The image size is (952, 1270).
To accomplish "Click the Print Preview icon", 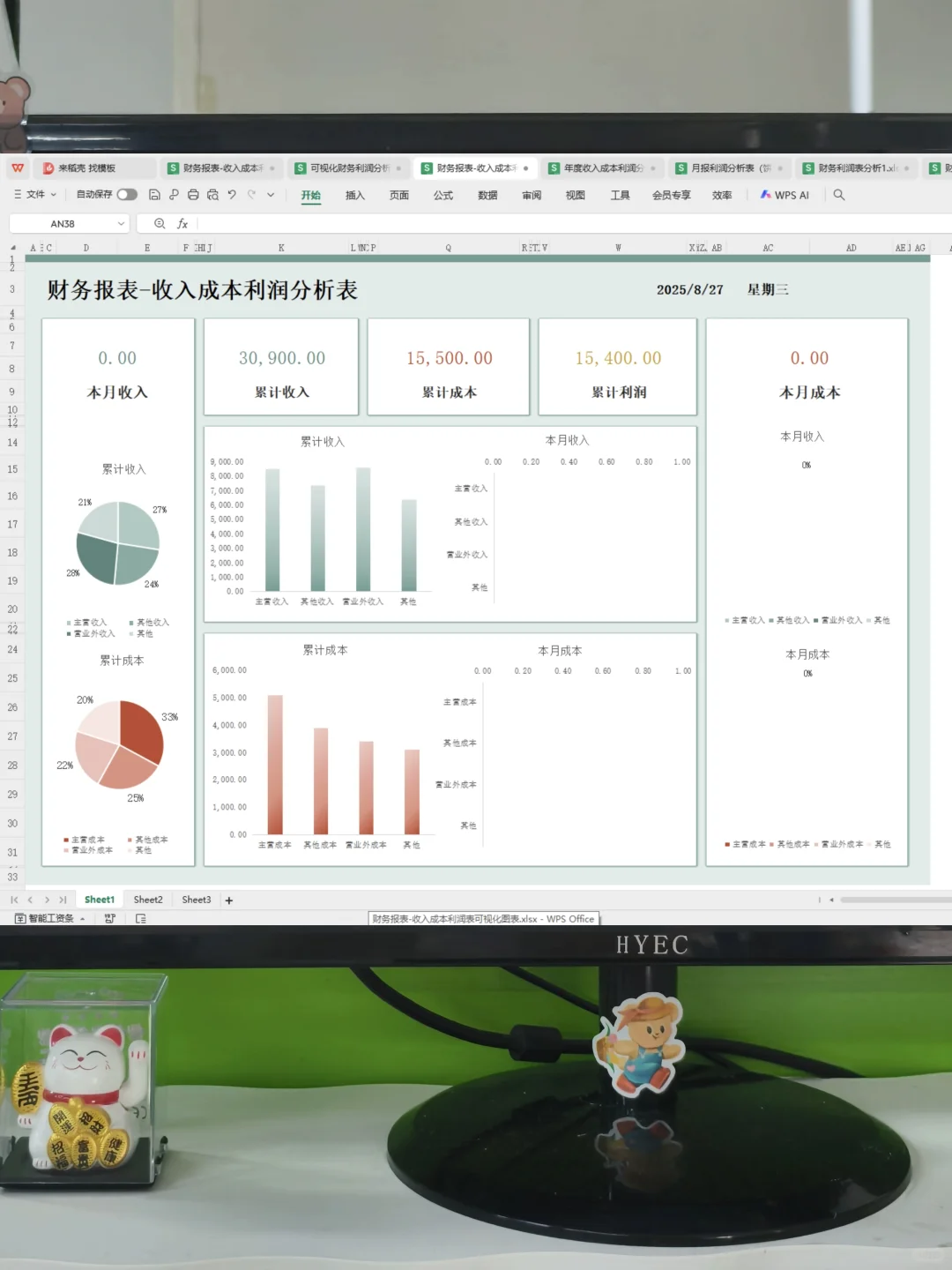I will pyautogui.click(x=212, y=195).
